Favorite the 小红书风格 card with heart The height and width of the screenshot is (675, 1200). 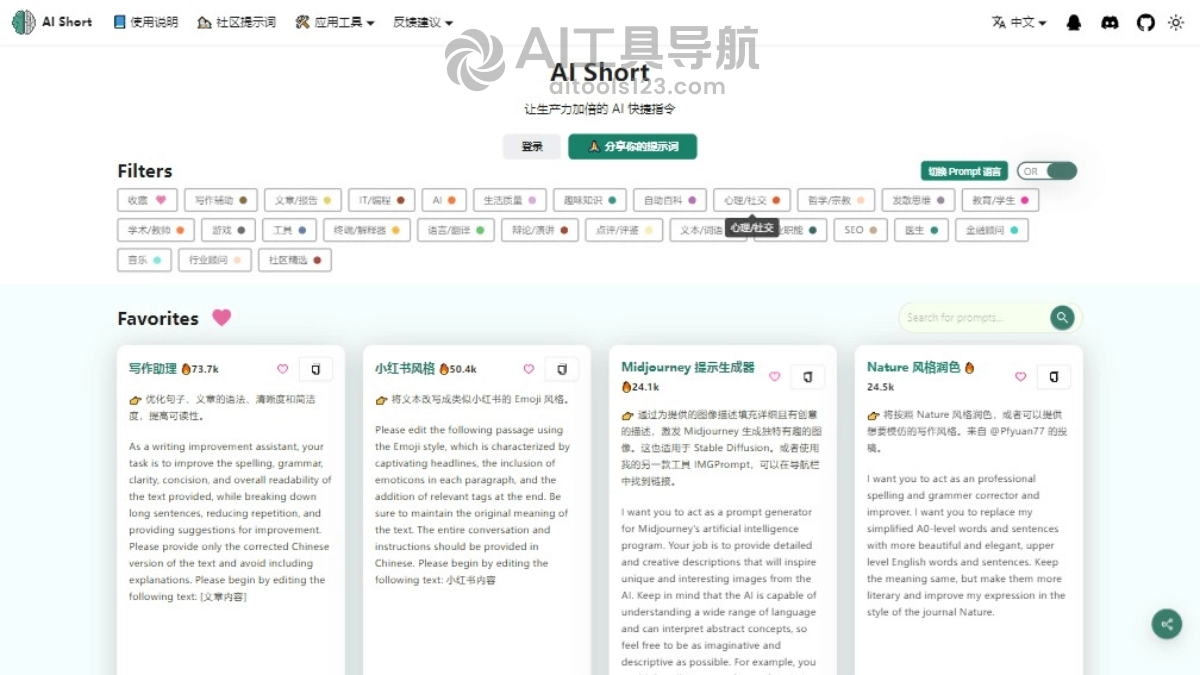528,369
